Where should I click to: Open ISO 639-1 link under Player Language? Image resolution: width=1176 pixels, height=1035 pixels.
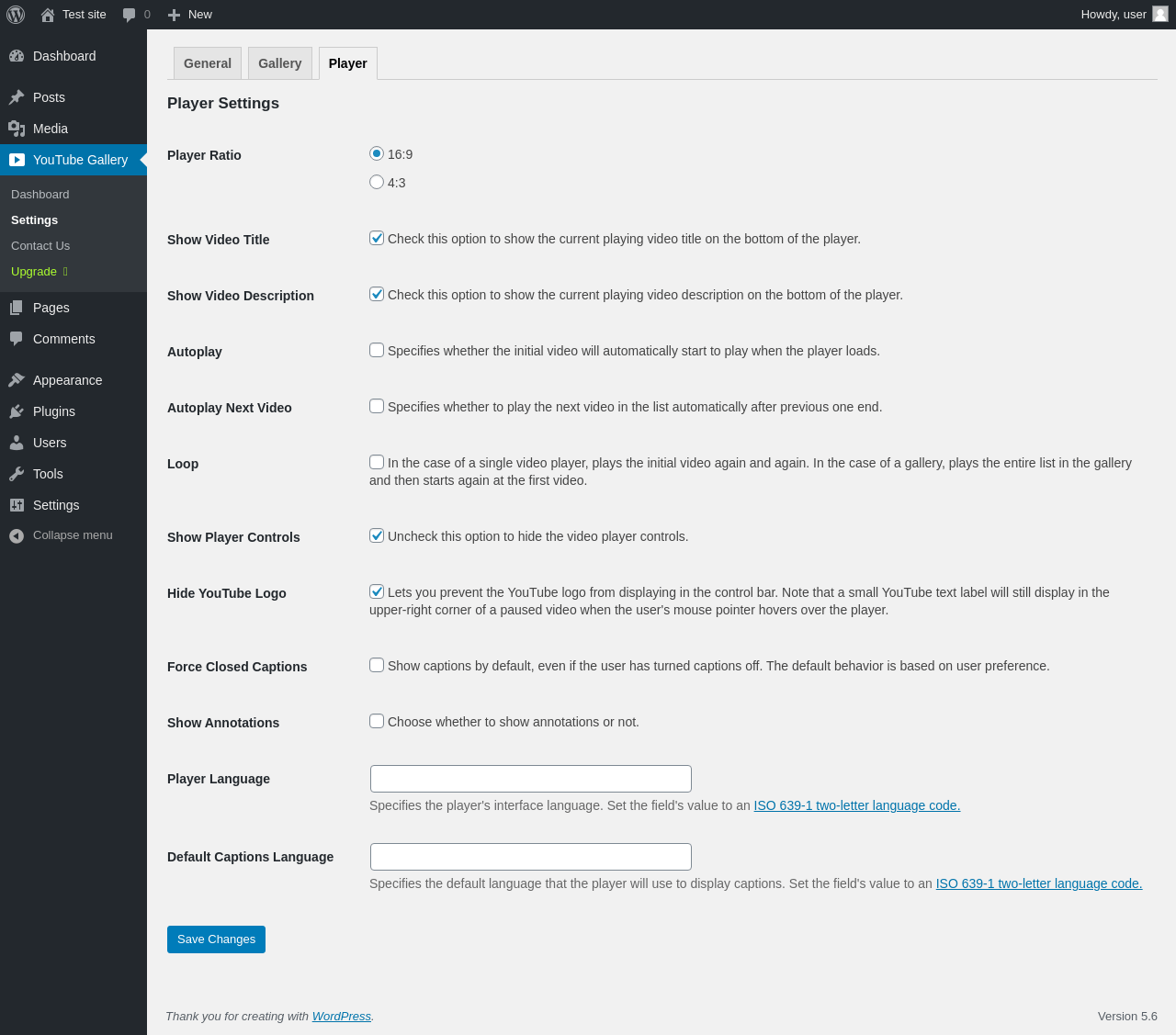click(857, 805)
